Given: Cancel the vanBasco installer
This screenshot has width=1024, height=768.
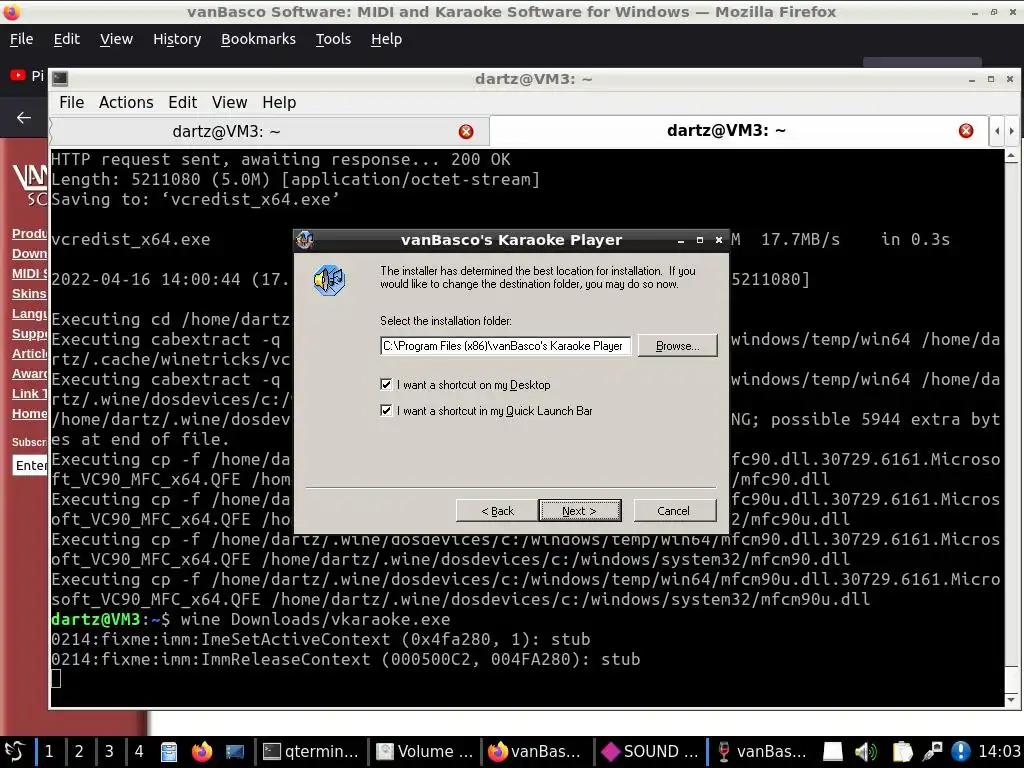Looking at the screenshot, I should tap(674, 511).
